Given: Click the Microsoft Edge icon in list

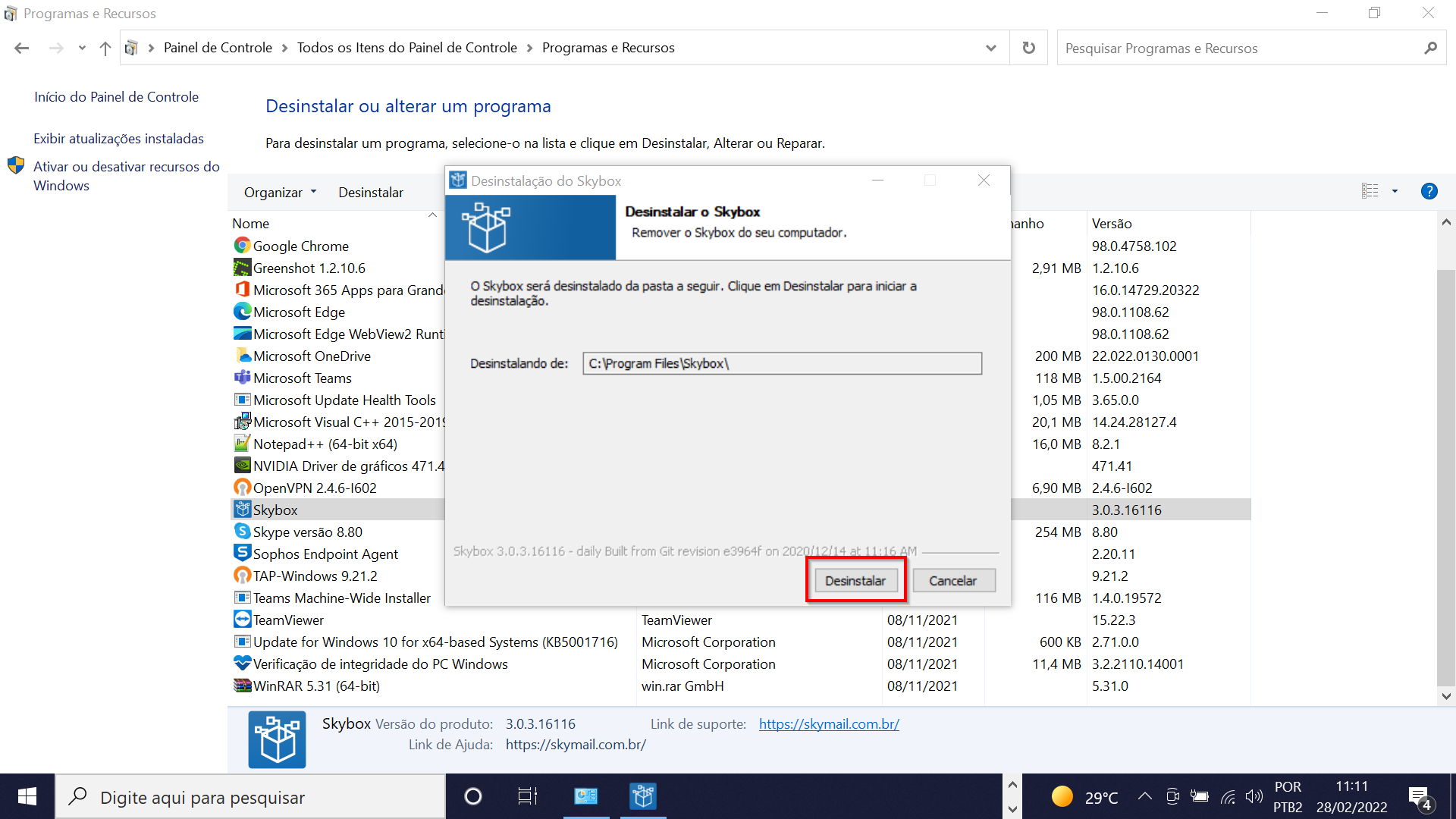Looking at the screenshot, I should (x=242, y=312).
